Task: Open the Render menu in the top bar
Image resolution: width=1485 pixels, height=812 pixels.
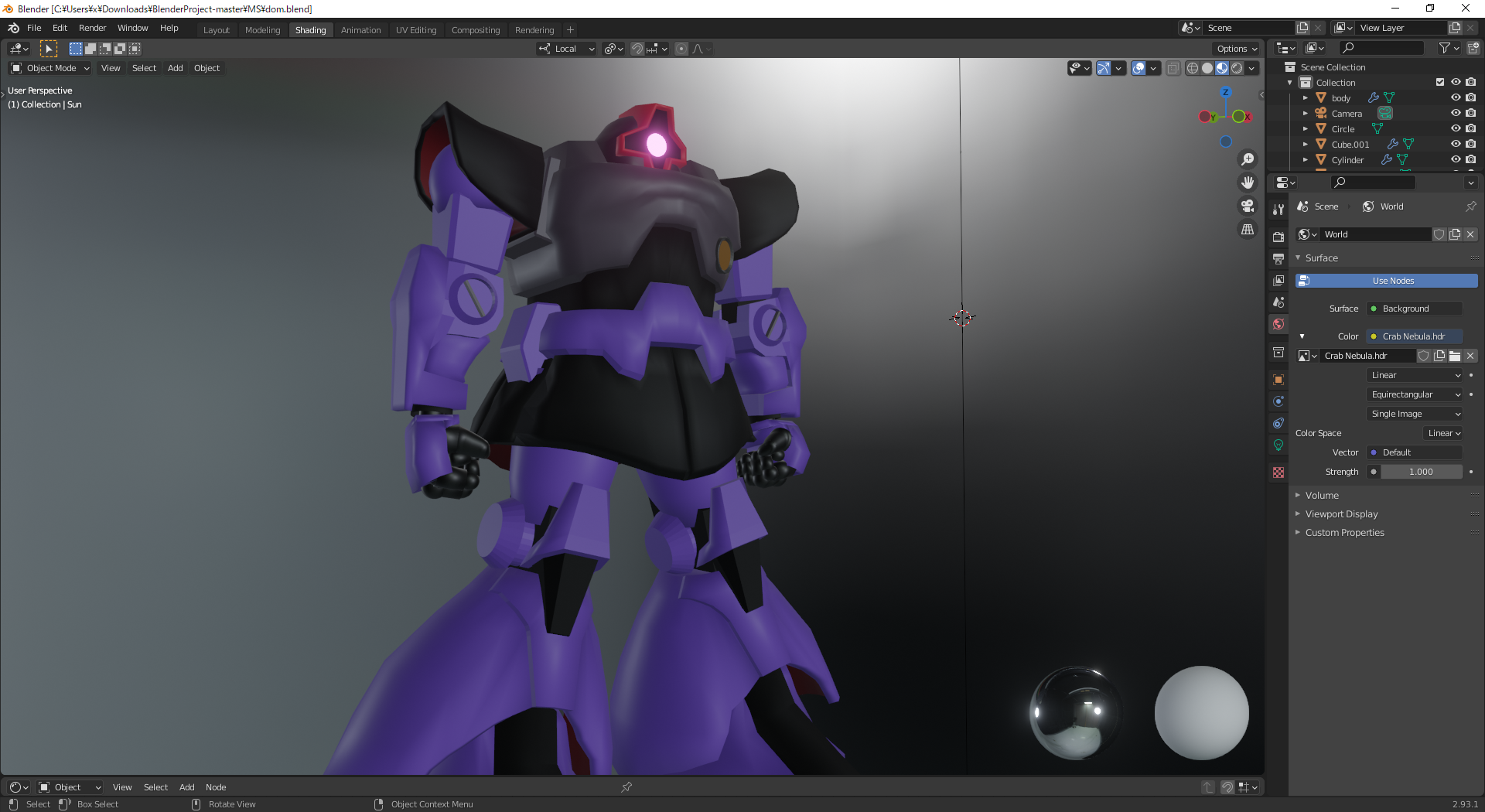Action: point(93,28)
